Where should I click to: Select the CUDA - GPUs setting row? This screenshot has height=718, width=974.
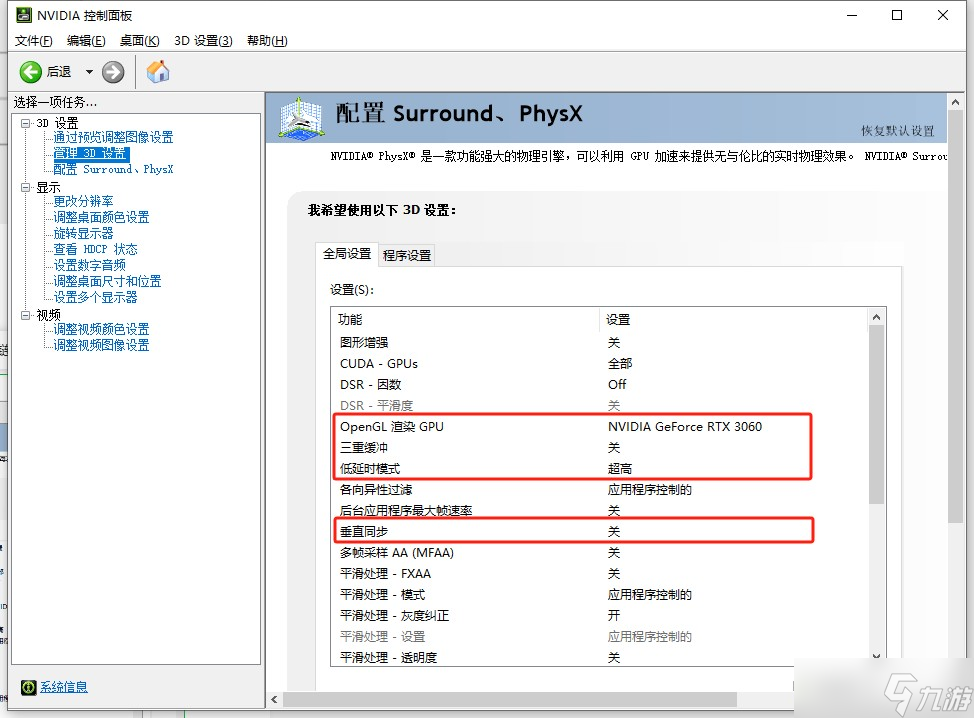pos(600,363)
